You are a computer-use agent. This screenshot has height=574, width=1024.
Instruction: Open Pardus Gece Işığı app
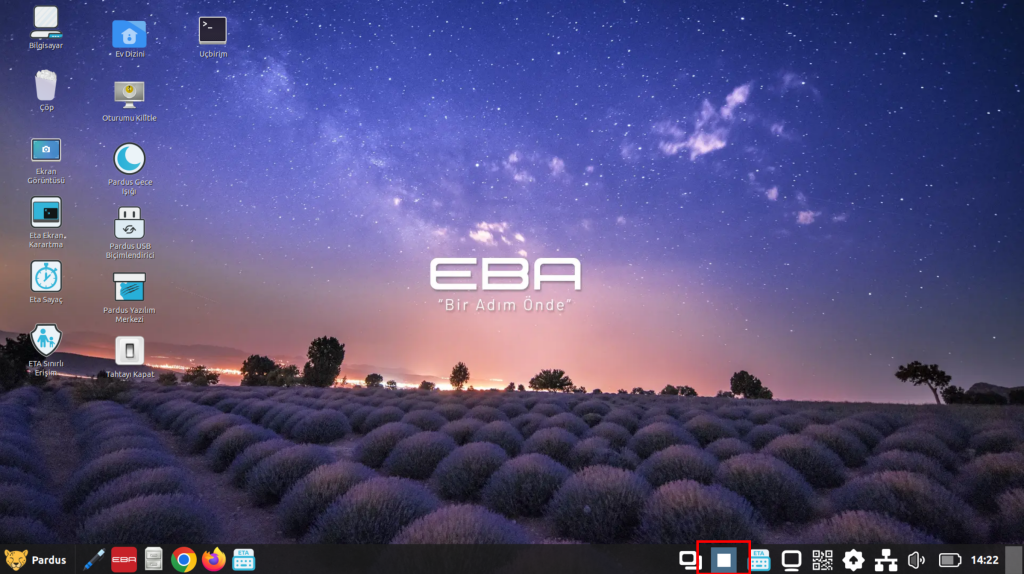[x=129, y=158]
